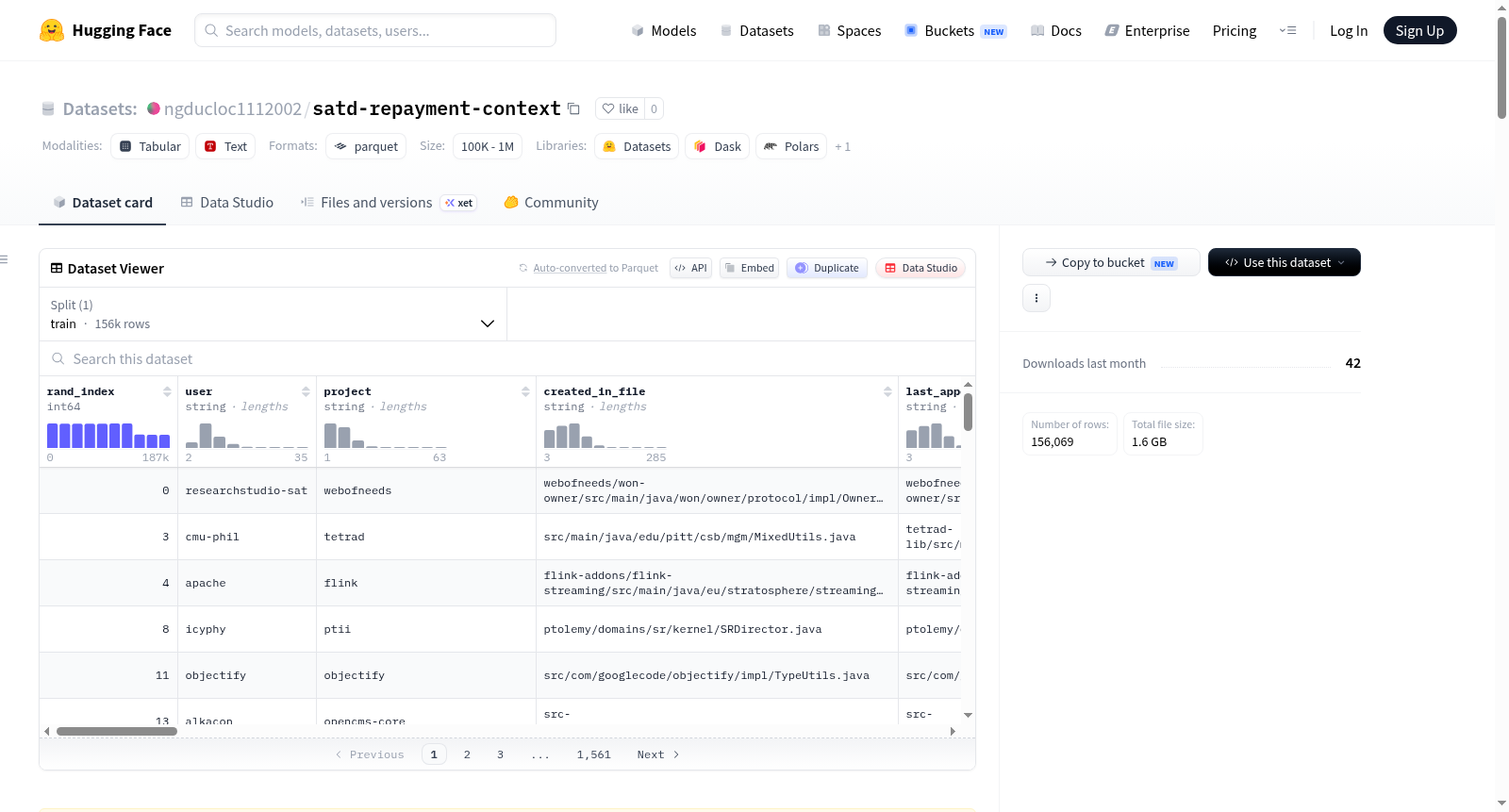Expand the Split train selector

click(x=274, y=314)
